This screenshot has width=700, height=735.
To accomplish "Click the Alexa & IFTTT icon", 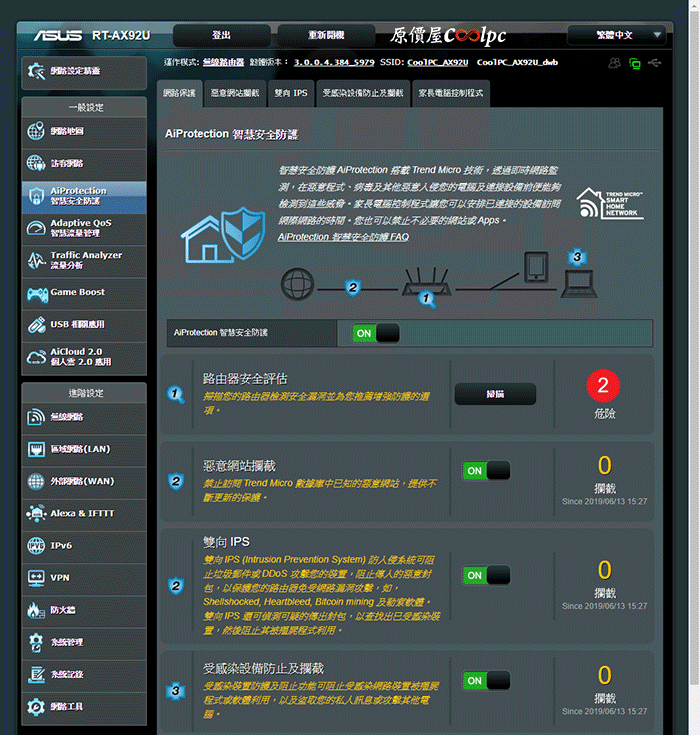I will 36,513.
